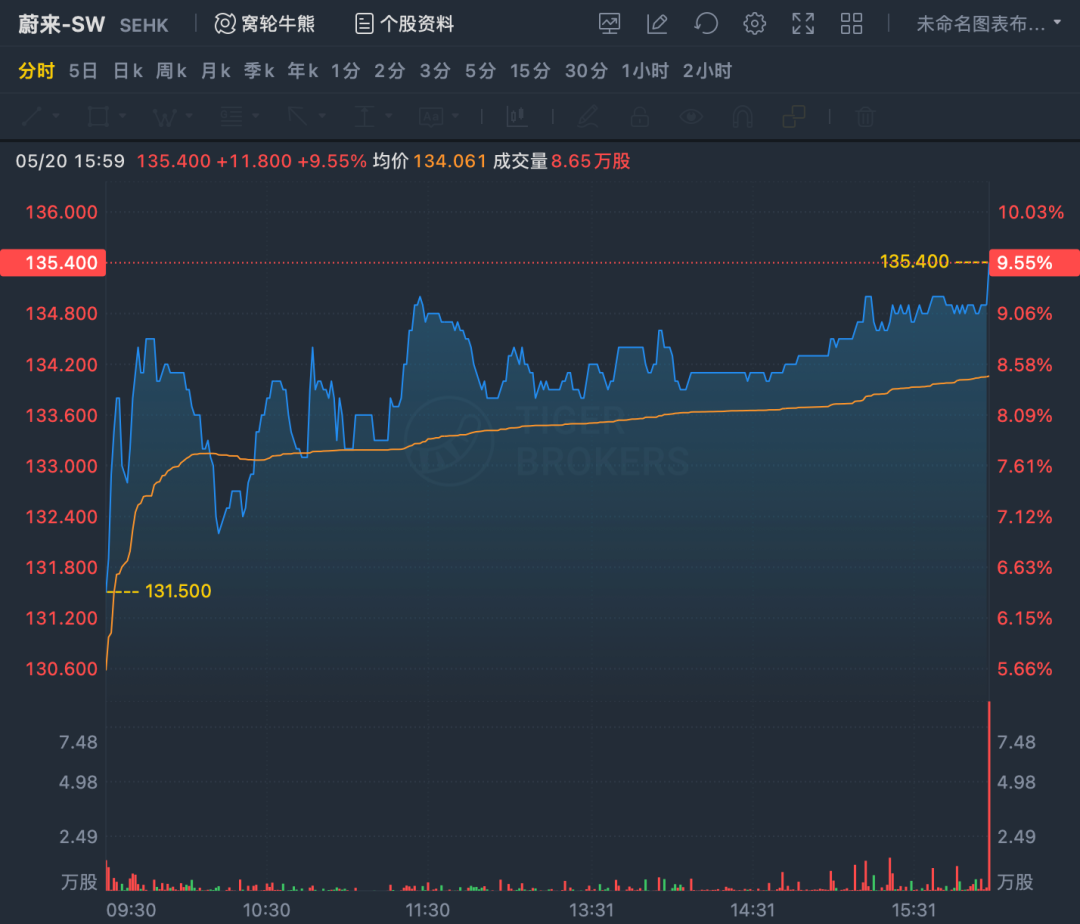Open the 窝轮牛熊 link
This screenshot has height=924, width=1080.
click(278, 24)
